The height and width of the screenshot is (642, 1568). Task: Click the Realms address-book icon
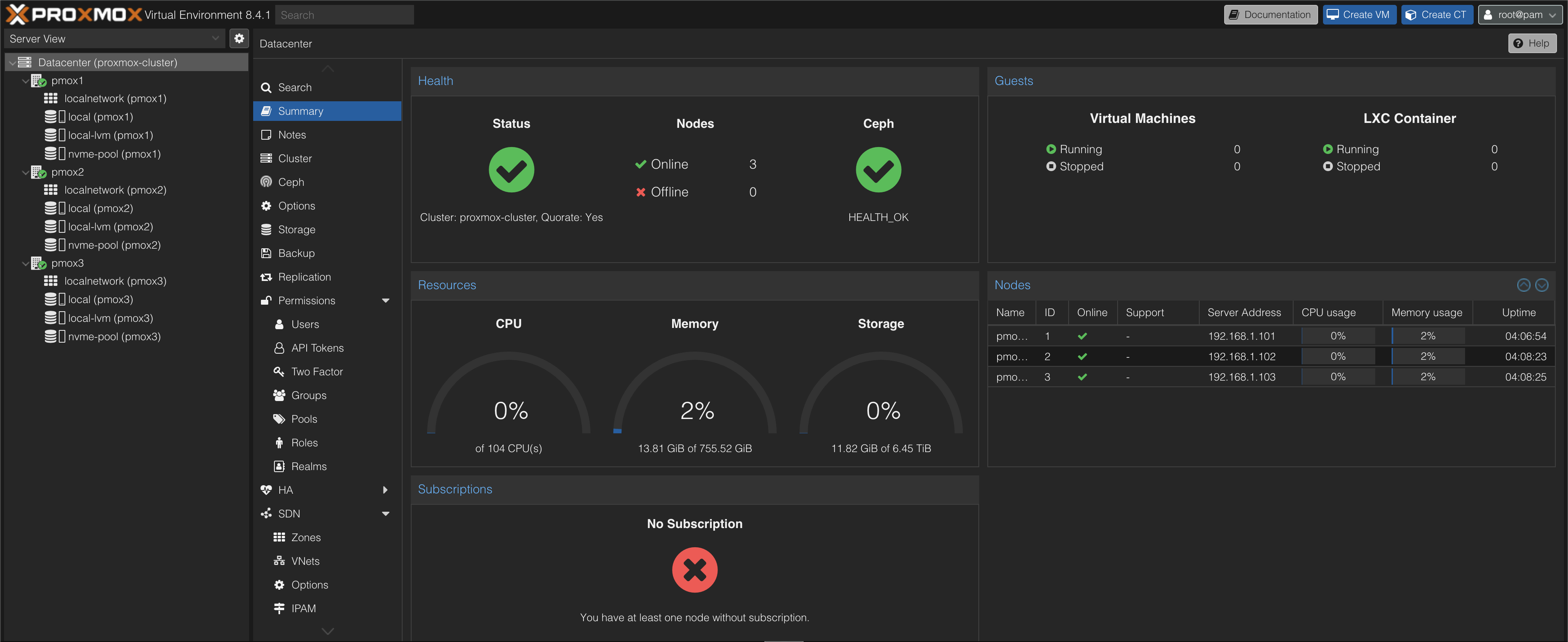click(279, 466)
